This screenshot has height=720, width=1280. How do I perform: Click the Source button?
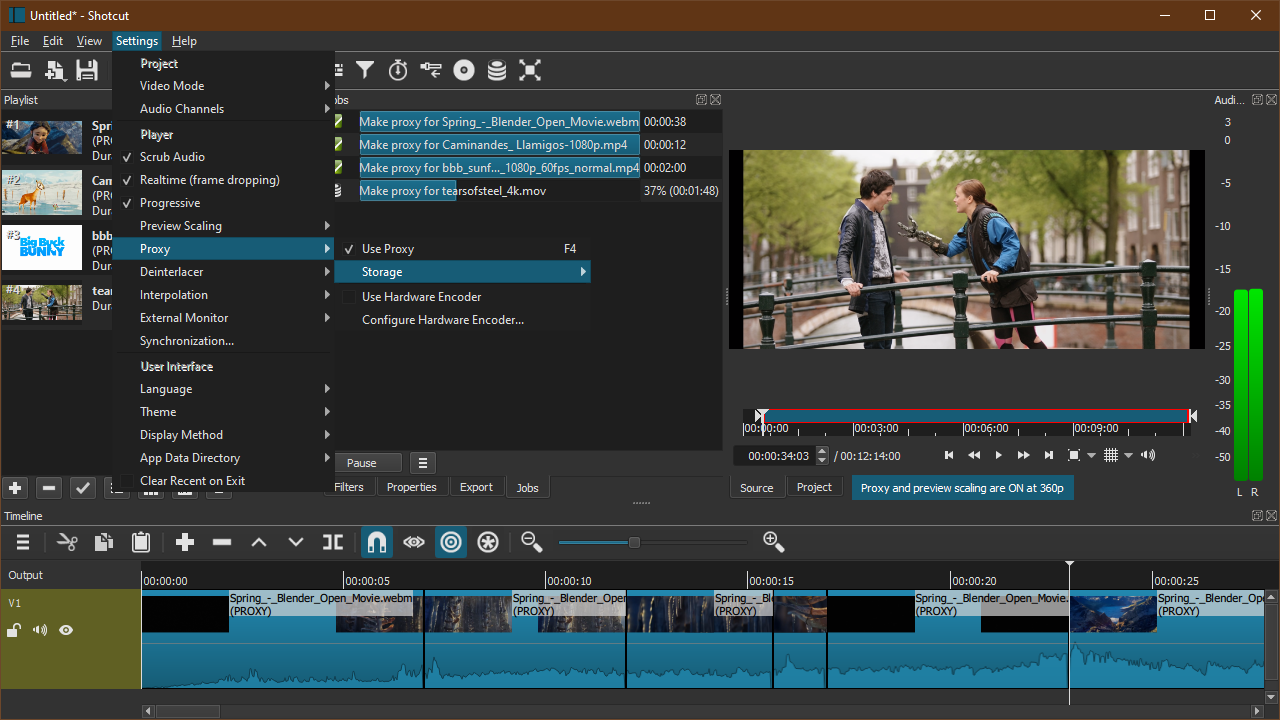tap(757, 487)
